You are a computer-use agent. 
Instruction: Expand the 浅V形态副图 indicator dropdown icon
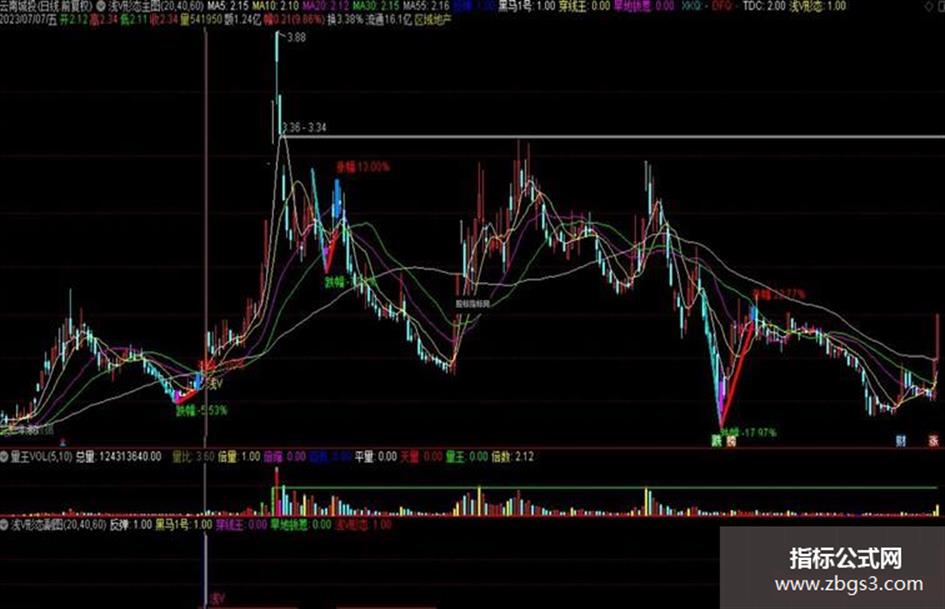click(x=5, y=525)
